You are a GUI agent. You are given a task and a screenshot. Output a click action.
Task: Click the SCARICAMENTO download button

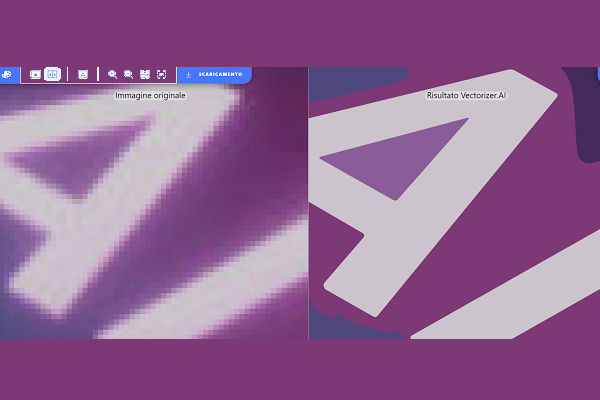click(x=214, y=75)
